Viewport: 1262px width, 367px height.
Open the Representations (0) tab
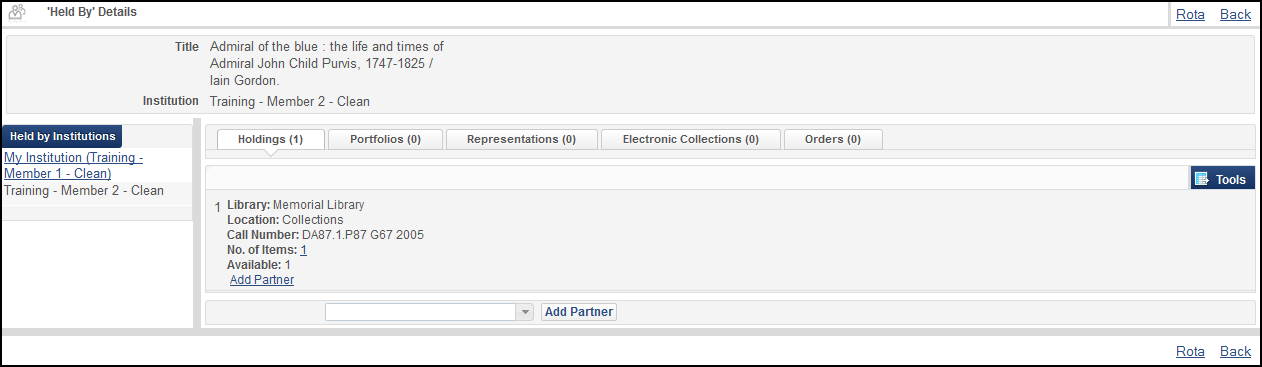[x=521, y=139]
